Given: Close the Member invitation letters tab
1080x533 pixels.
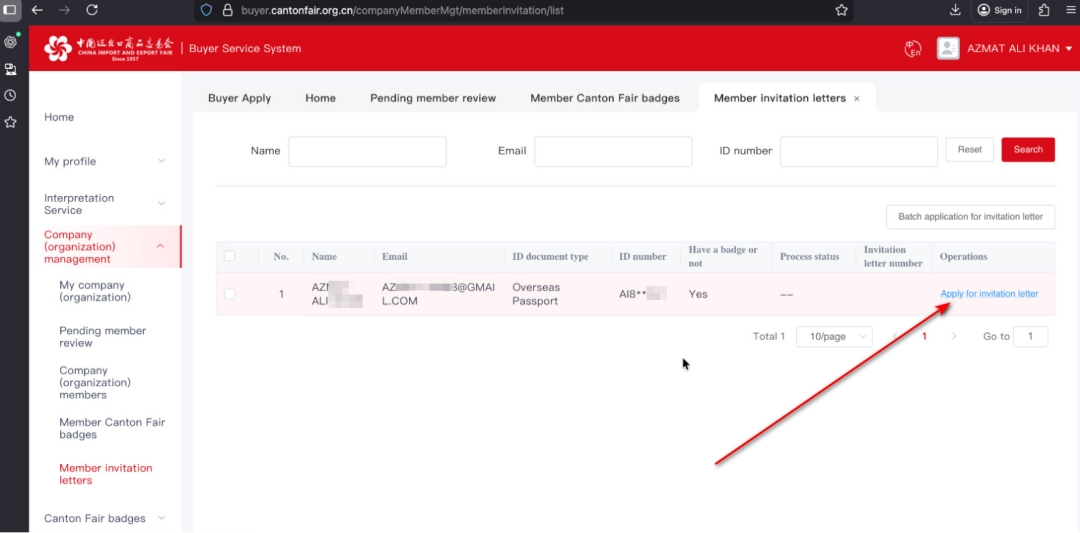Looking at the screenshot, I should click(856, 99).
